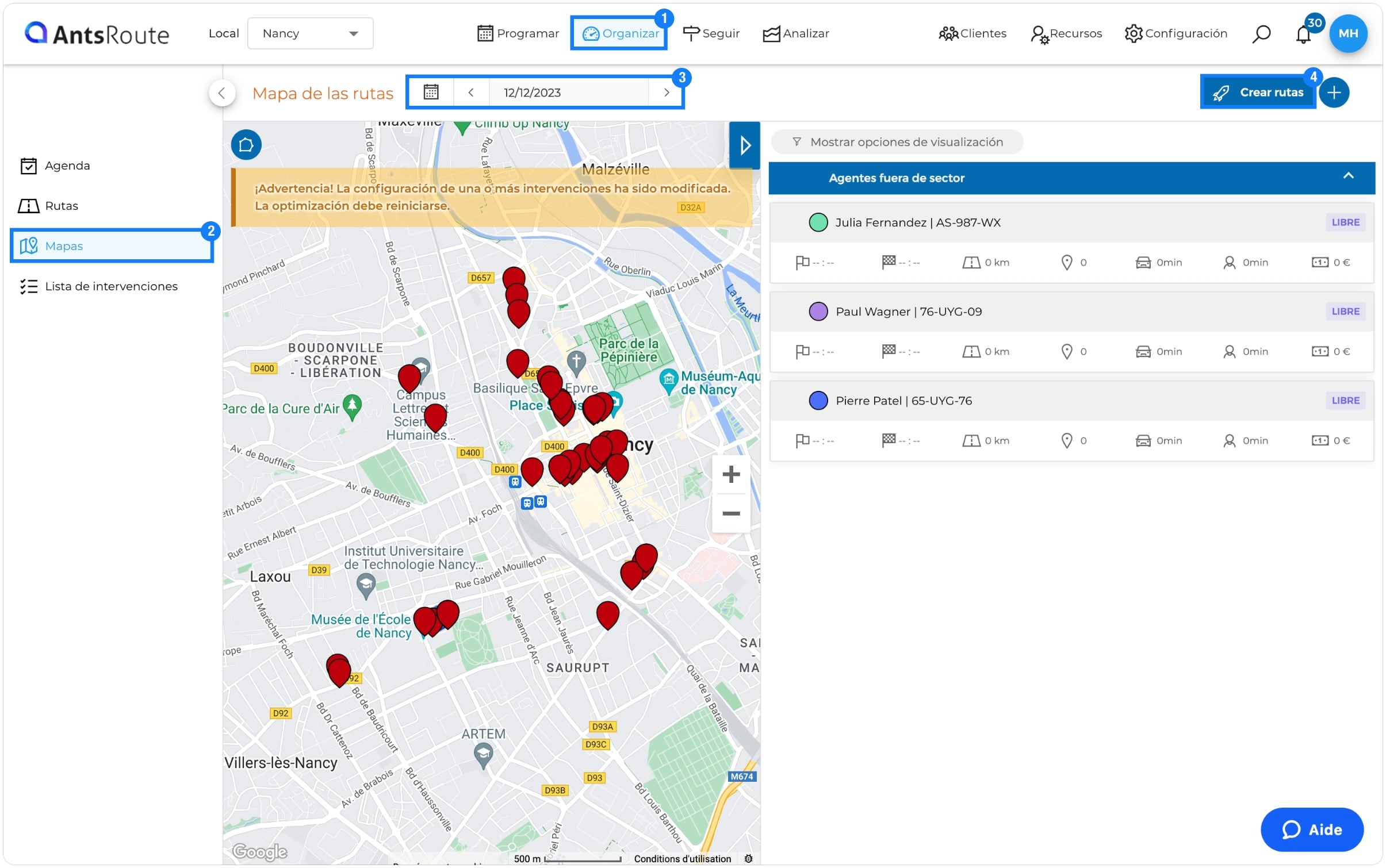Click the round plus button beside Crear rutas
This screenshot has width=1386, height=868.
[1334, 93]
